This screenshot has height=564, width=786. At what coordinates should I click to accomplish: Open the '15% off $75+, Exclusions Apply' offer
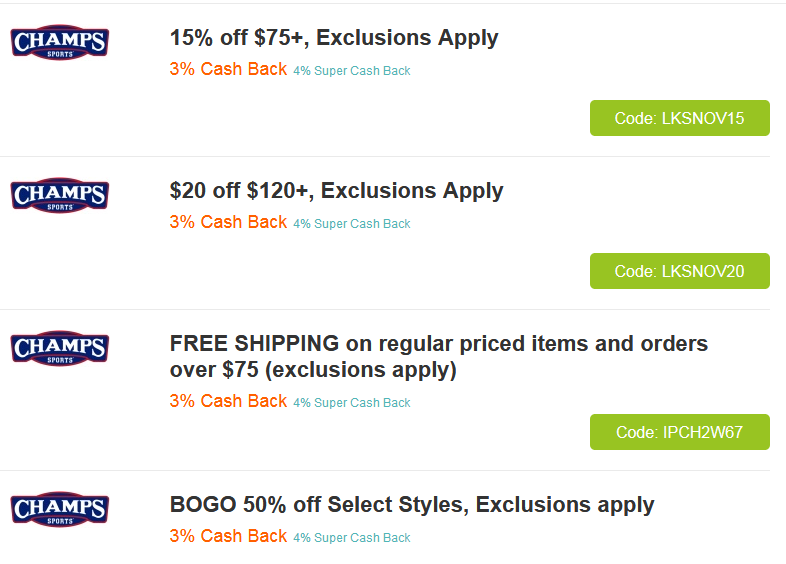pos(334,38)
